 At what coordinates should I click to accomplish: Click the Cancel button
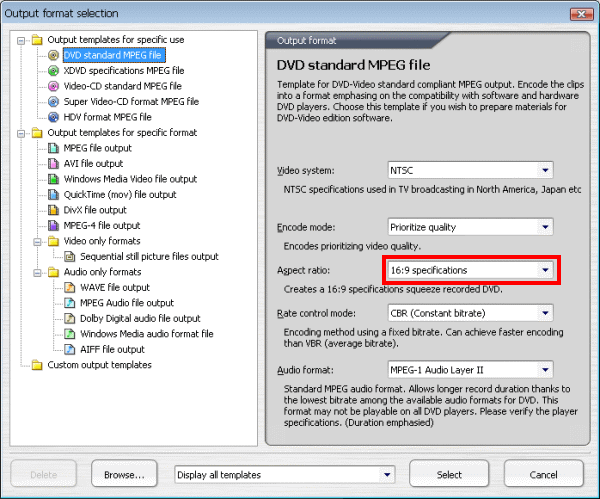point(543,475)
